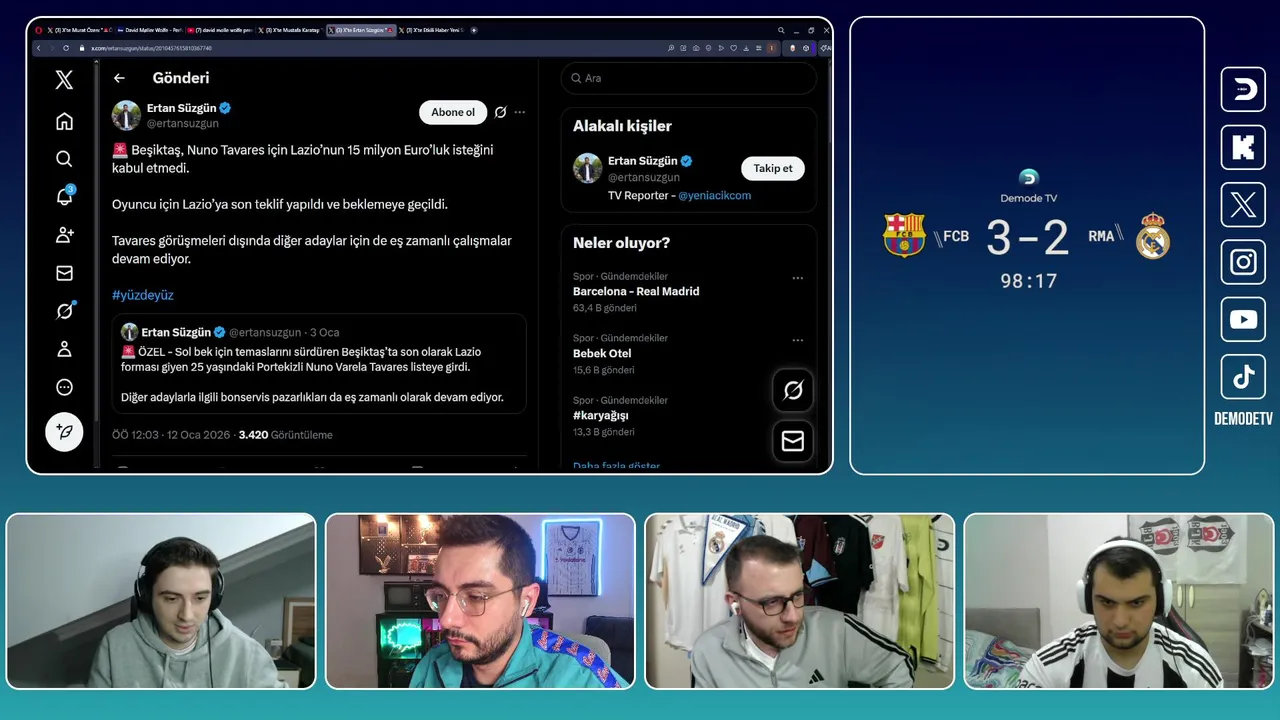Click the Real Madrid crest
The width and height of the screenshot is (1280, 720).
(1152, 236)
